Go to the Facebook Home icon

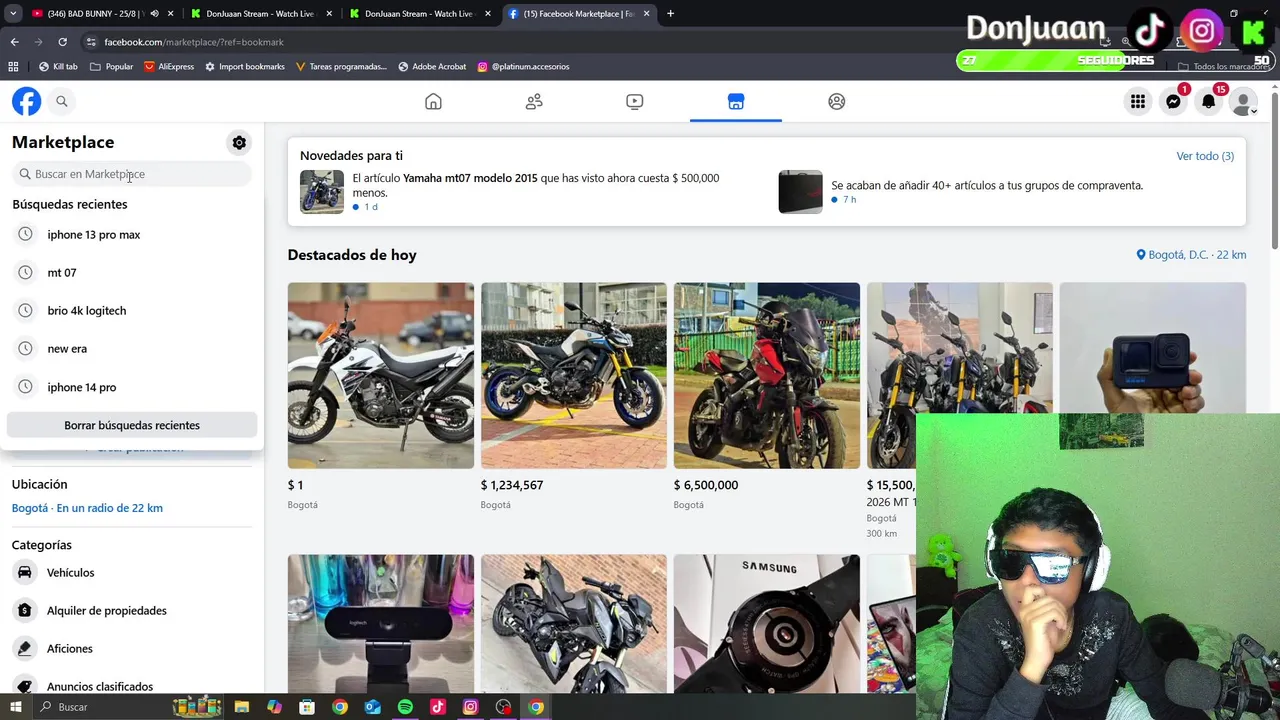pos(433,101)
